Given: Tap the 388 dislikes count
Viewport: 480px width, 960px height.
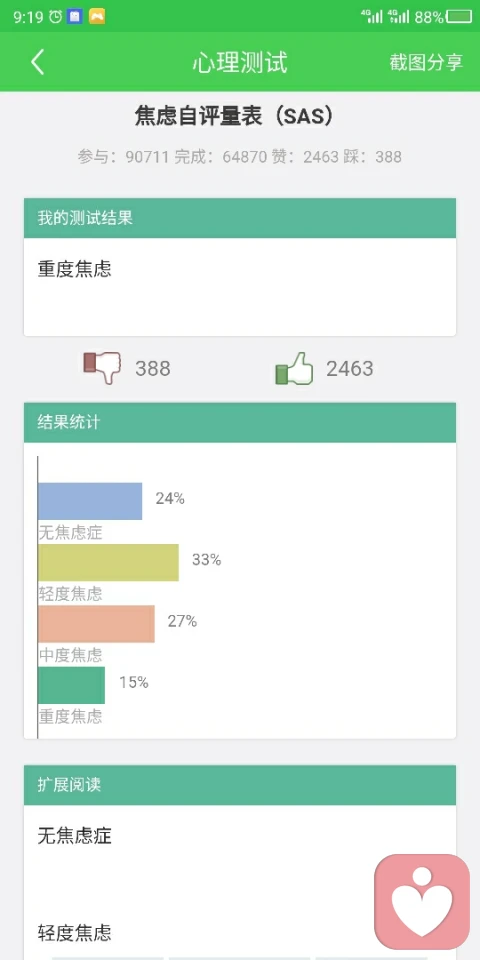Looking at the screenshot, I should [152, 369].
